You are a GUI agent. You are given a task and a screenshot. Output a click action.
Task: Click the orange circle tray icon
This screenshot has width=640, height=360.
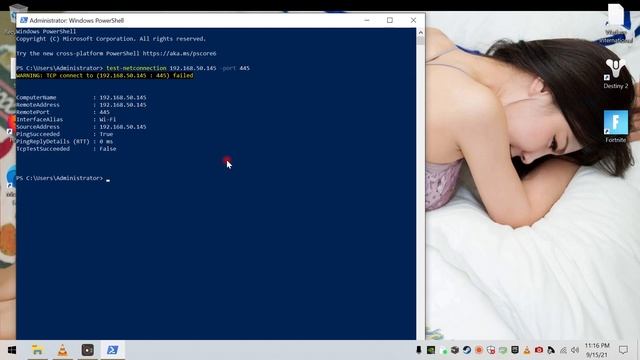click(x=479, y=350)
